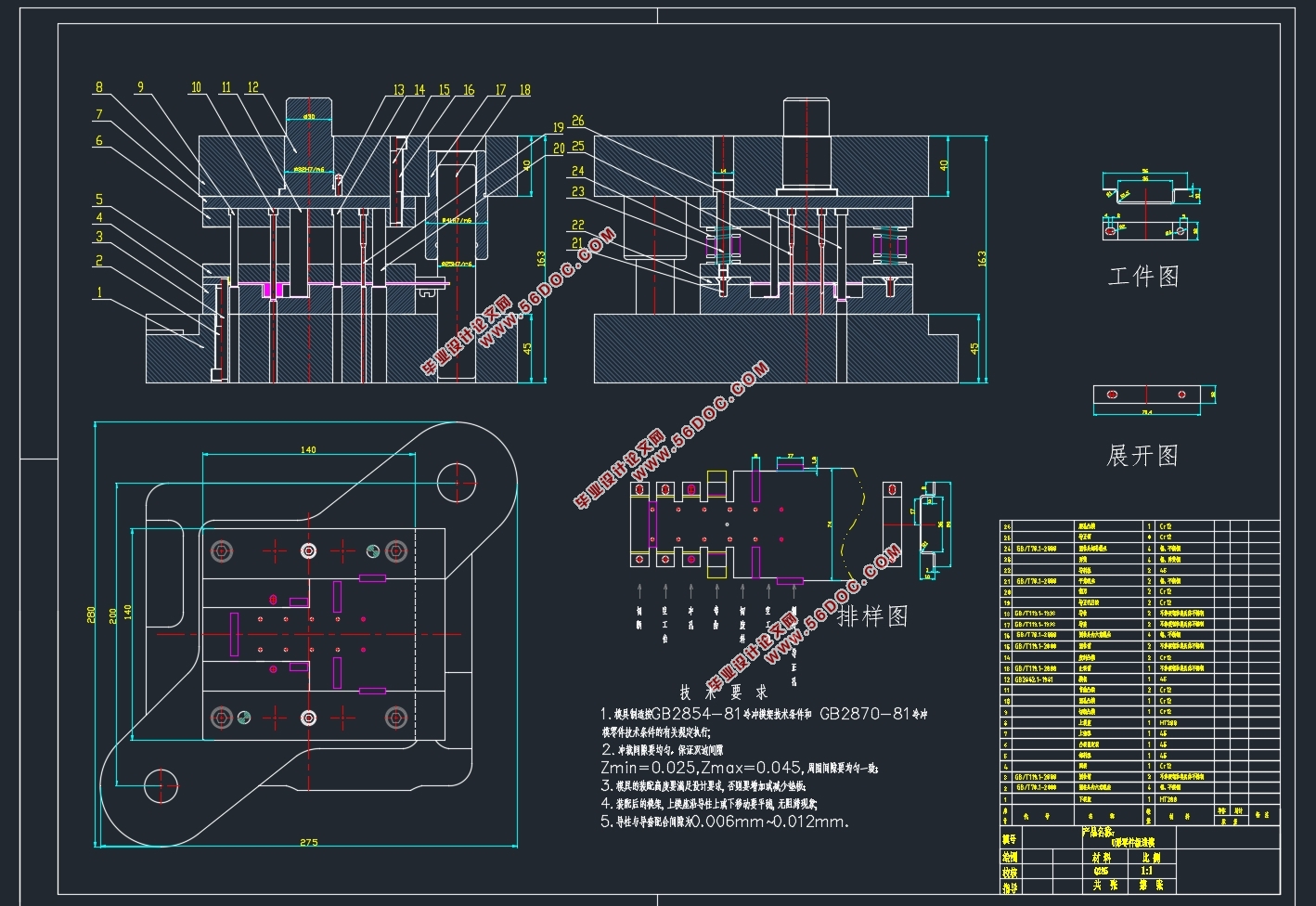Select leader callout number 16

[x=469, y=90]
